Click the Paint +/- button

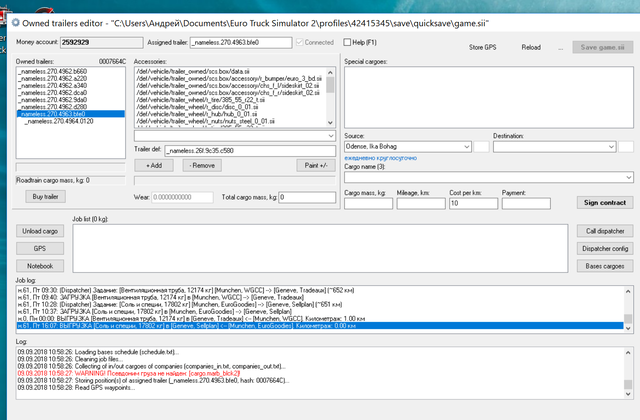click(316, 165)
